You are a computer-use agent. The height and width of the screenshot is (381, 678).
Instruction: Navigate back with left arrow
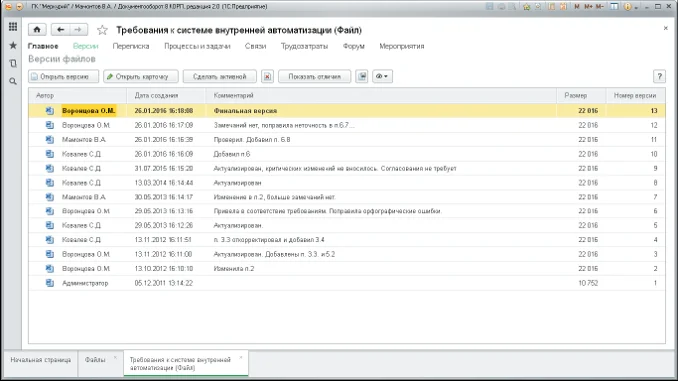pos(61,29)
